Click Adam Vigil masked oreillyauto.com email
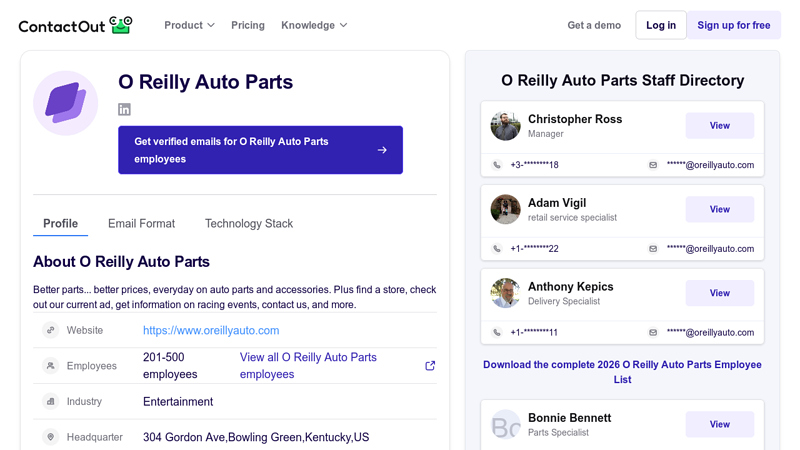This screenshot has width=800, height=450. click(710, 248)
